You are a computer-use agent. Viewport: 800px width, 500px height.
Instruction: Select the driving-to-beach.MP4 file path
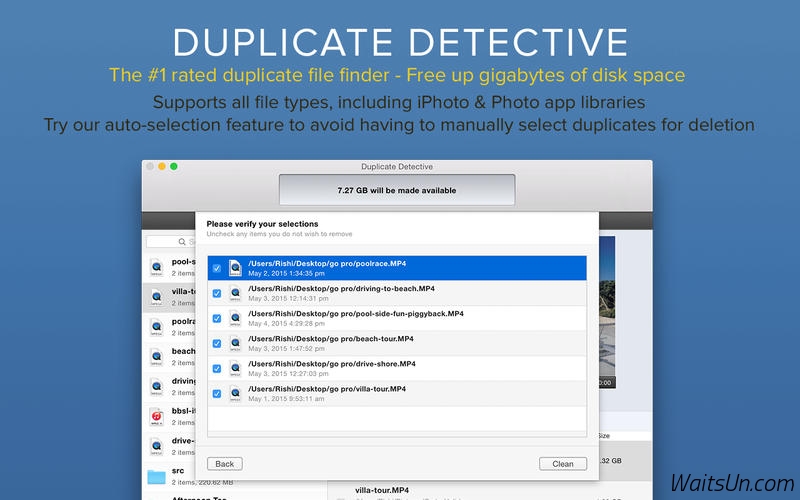(x=341, y=289)
